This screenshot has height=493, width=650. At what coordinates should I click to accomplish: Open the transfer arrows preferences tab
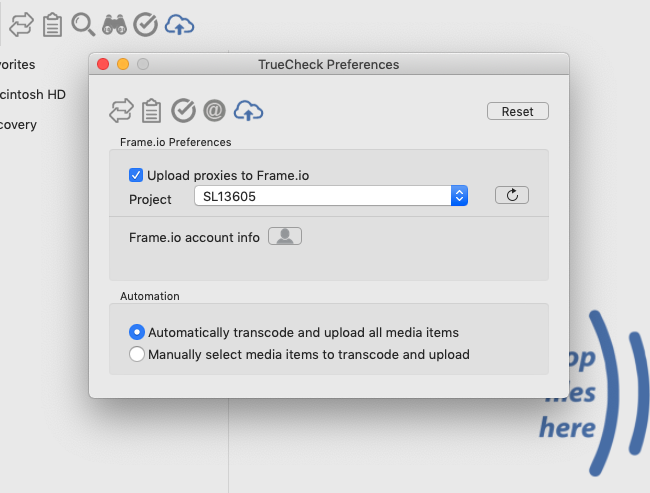[x=121, y=111]
